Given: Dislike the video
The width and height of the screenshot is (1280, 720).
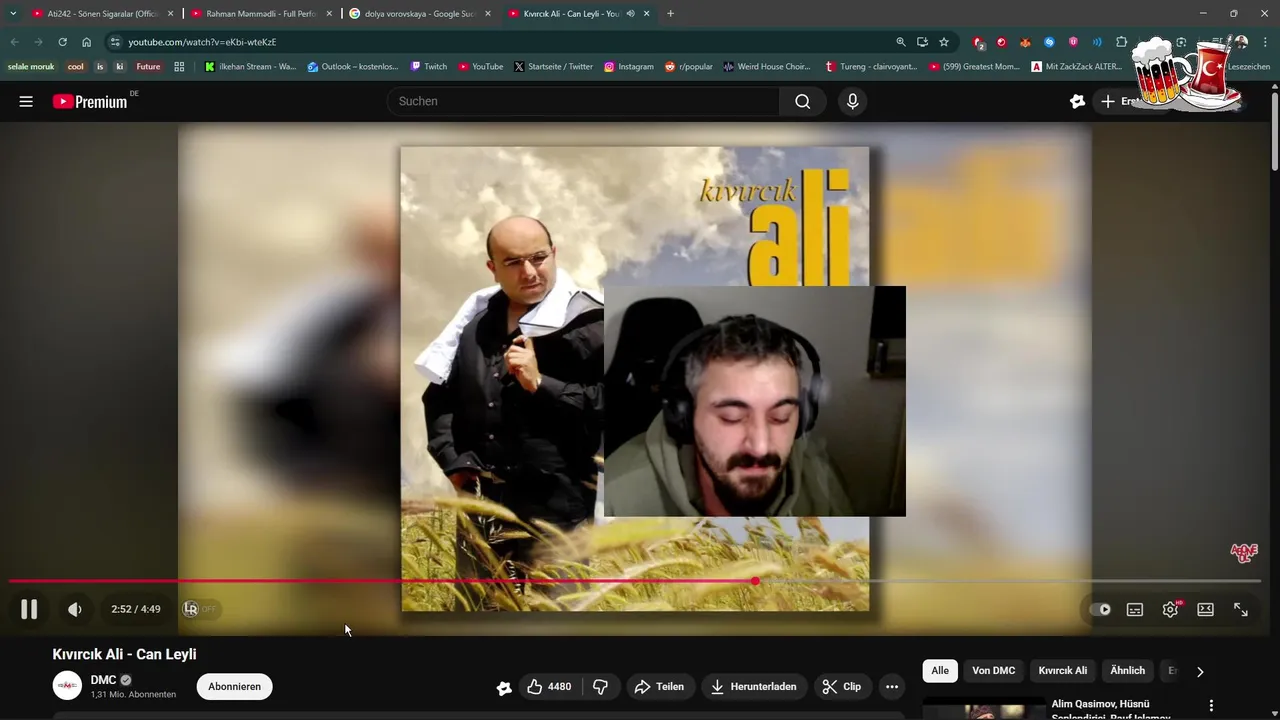Looking at the screenshot, I should pos(601,686).
